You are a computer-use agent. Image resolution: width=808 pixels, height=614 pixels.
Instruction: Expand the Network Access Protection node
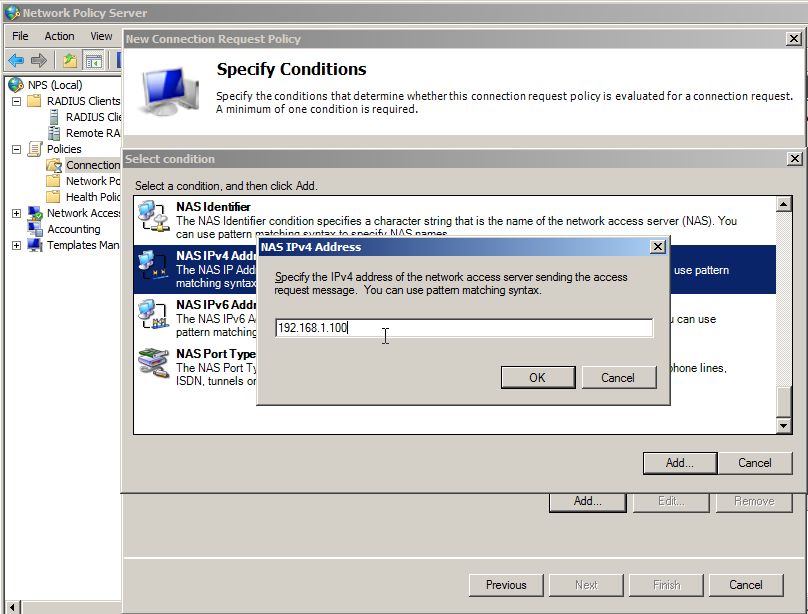pos(15,212)
